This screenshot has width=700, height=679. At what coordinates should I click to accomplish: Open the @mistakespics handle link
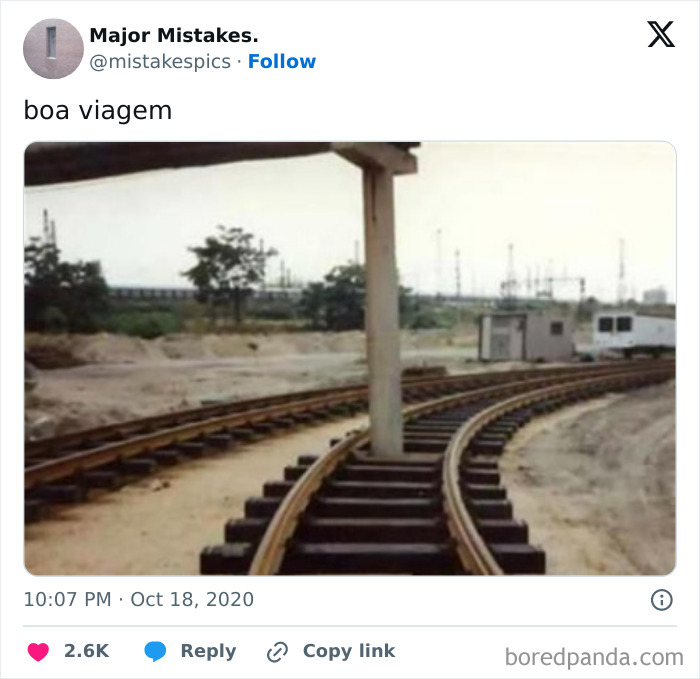(x=160, y=62)
